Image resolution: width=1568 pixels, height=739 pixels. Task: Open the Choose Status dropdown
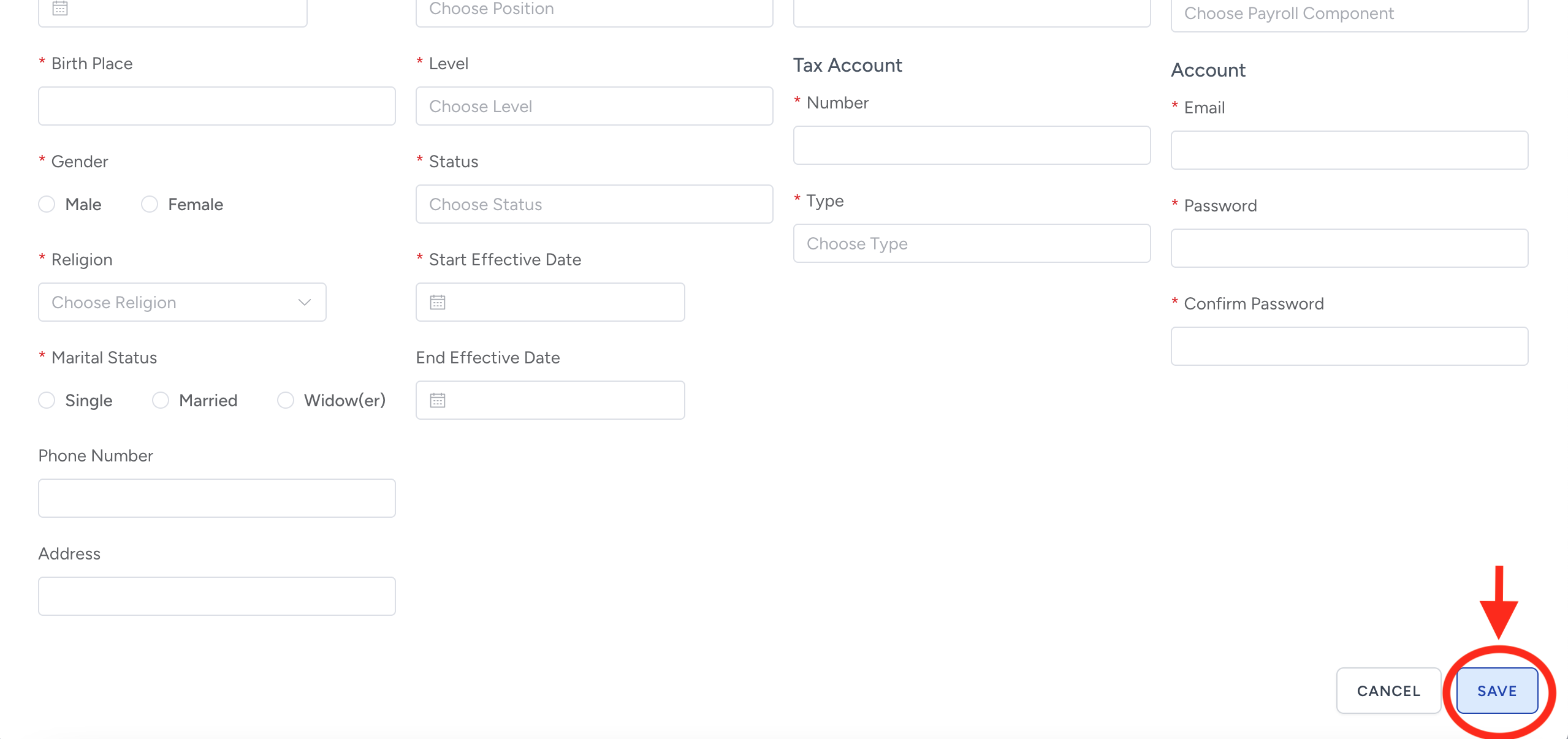tap(593, 204)
